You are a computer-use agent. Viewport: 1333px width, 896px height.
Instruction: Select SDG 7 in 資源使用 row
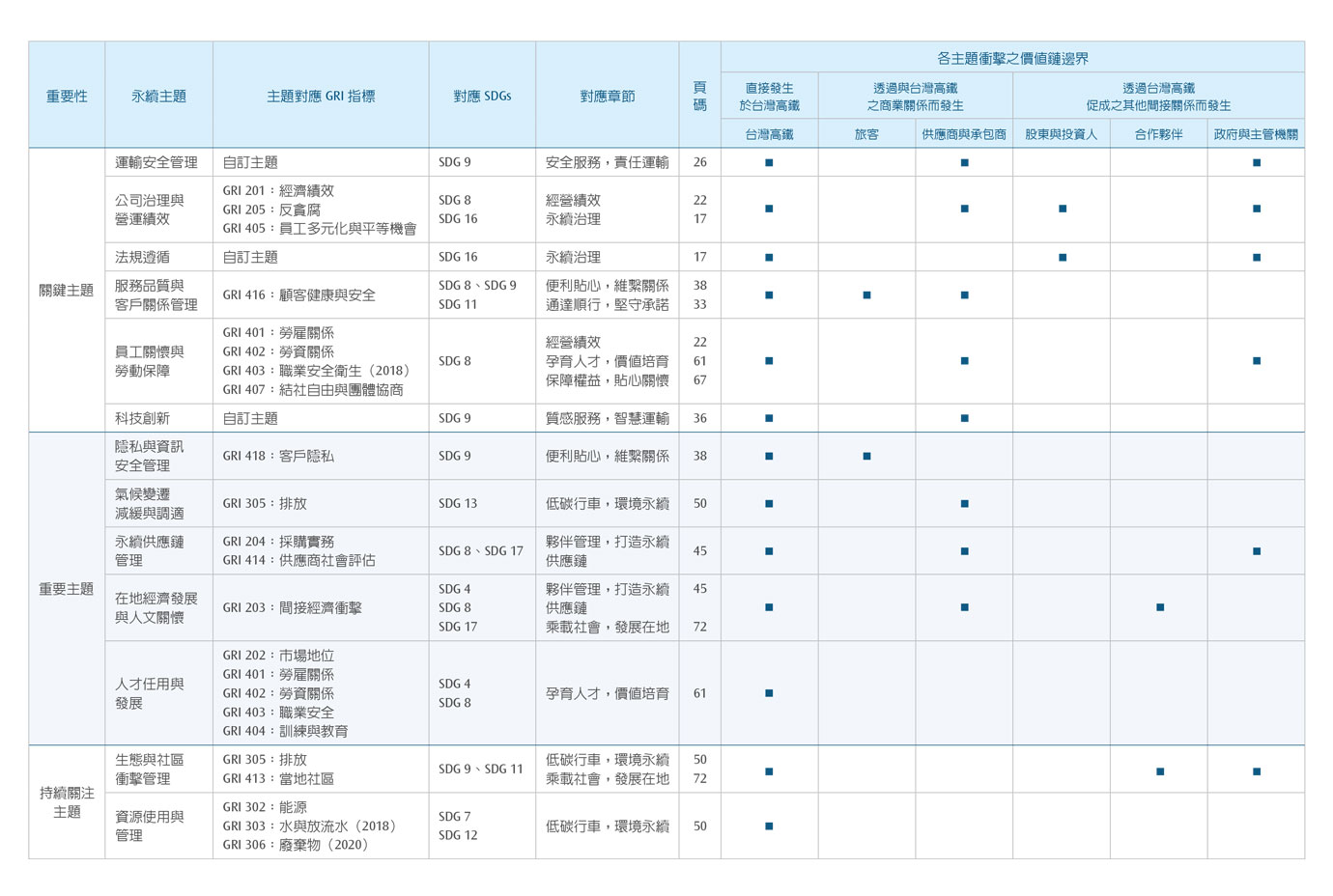point(455,816)
